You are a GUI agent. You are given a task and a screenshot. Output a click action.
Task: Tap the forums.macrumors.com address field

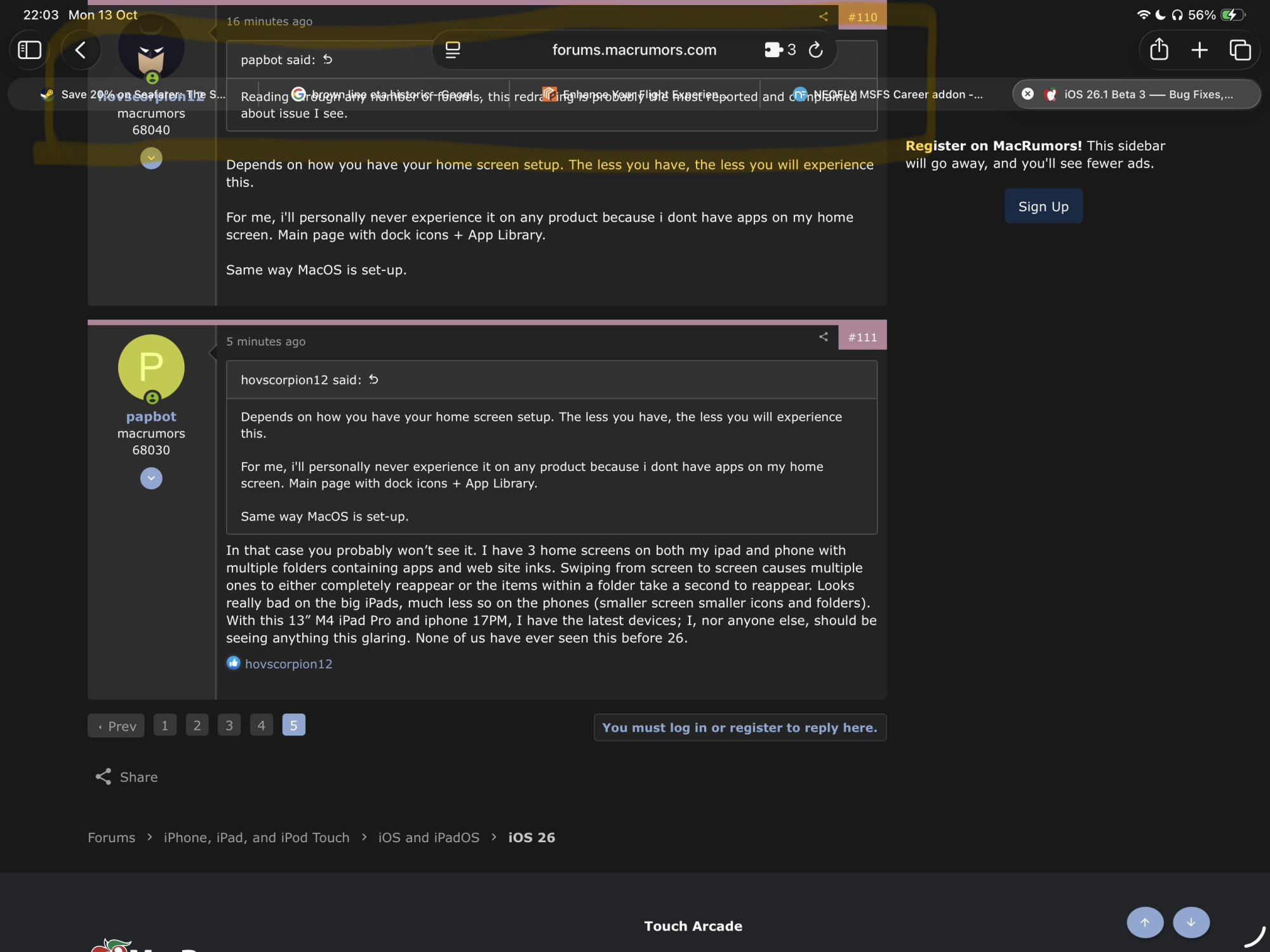tap(634, 50)
